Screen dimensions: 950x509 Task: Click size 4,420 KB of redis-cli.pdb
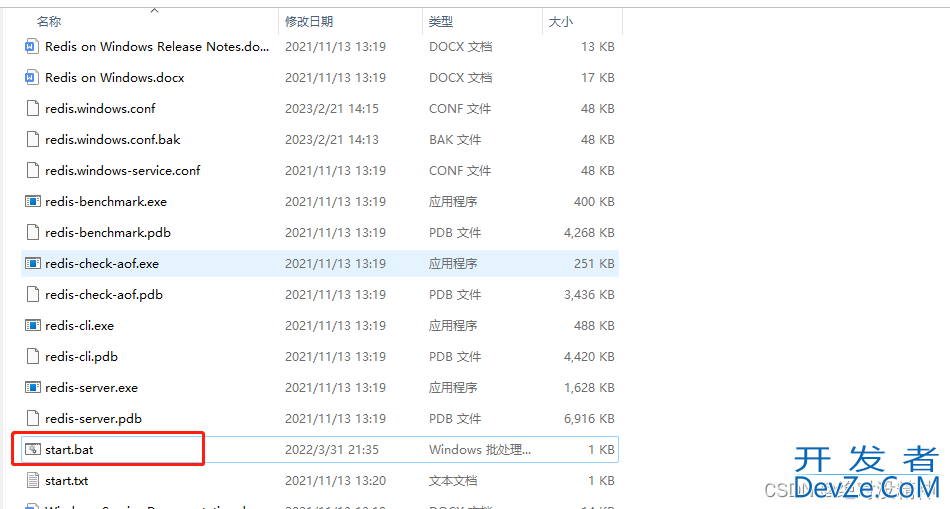[x=589, y=356]
